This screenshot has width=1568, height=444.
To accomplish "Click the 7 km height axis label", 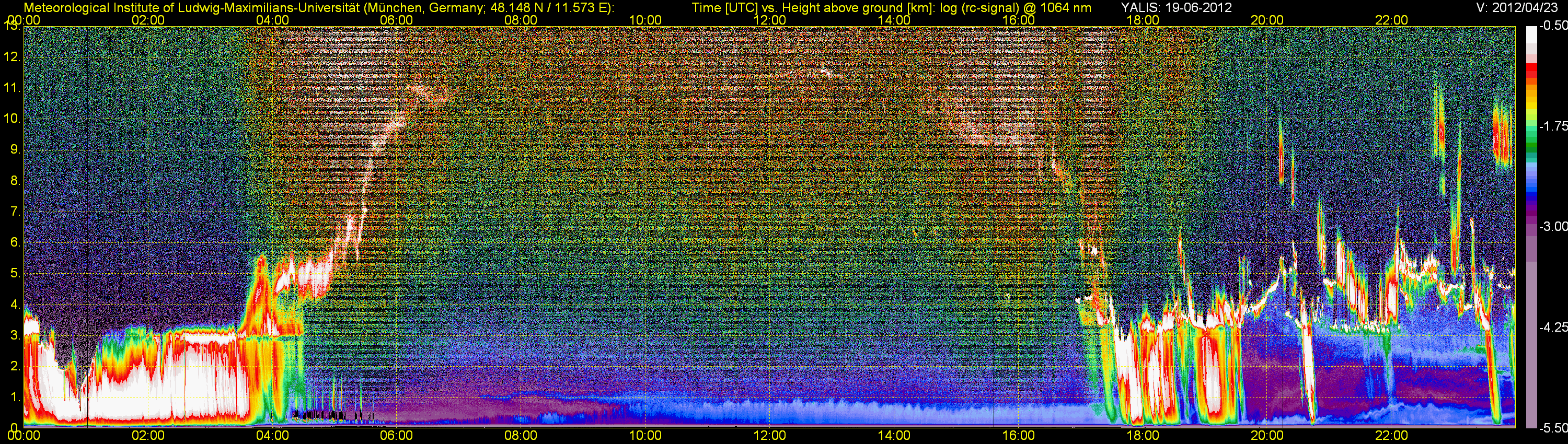I will [15, 212].
